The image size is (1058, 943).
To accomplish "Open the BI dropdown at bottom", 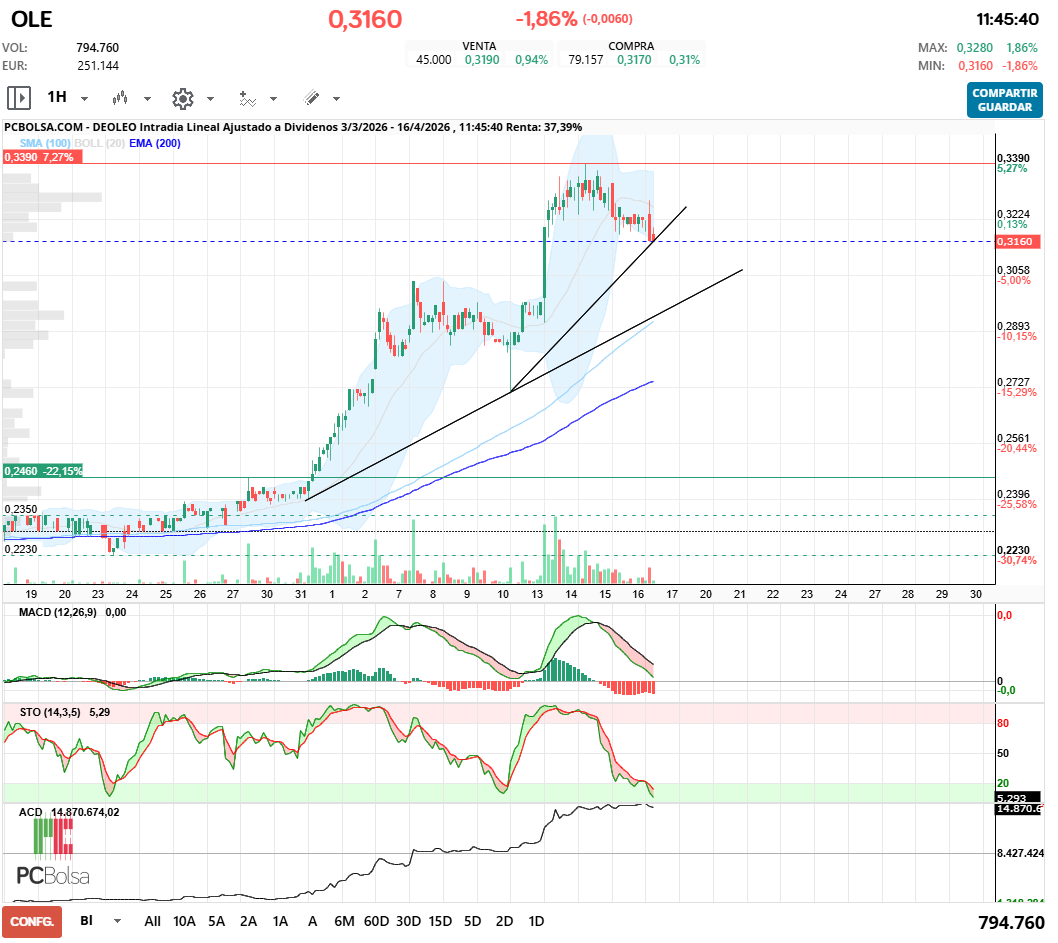I will click(x=117, y=921).
